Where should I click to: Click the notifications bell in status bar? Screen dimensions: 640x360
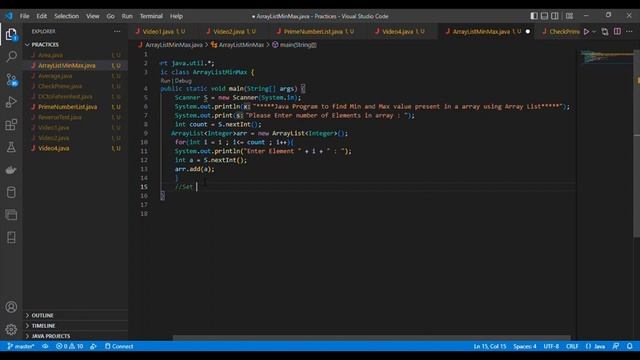[629, 346]
